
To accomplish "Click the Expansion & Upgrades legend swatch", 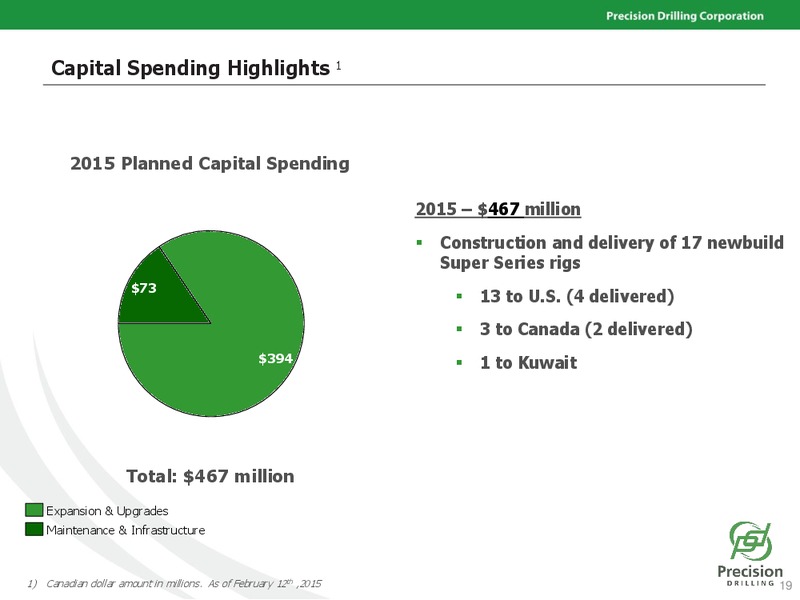I will pos(34,510).
